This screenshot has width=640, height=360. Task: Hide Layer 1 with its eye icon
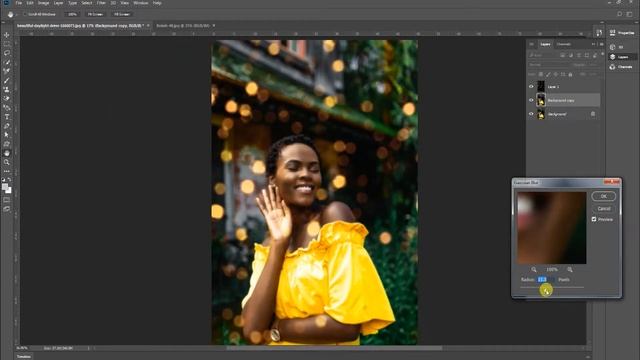pos(531,87)
